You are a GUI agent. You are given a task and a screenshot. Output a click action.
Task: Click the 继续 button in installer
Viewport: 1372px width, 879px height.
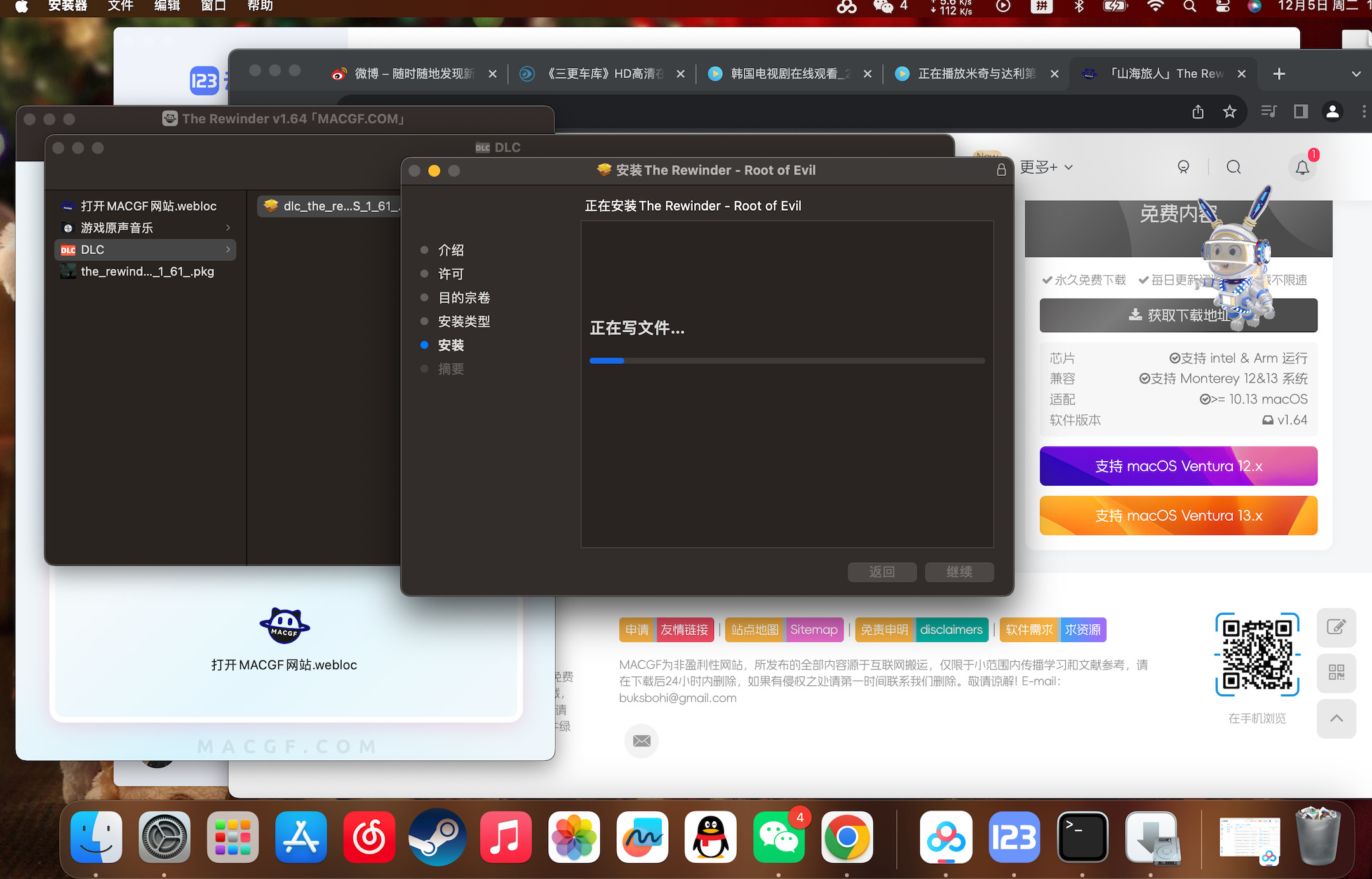click(959, 572)
